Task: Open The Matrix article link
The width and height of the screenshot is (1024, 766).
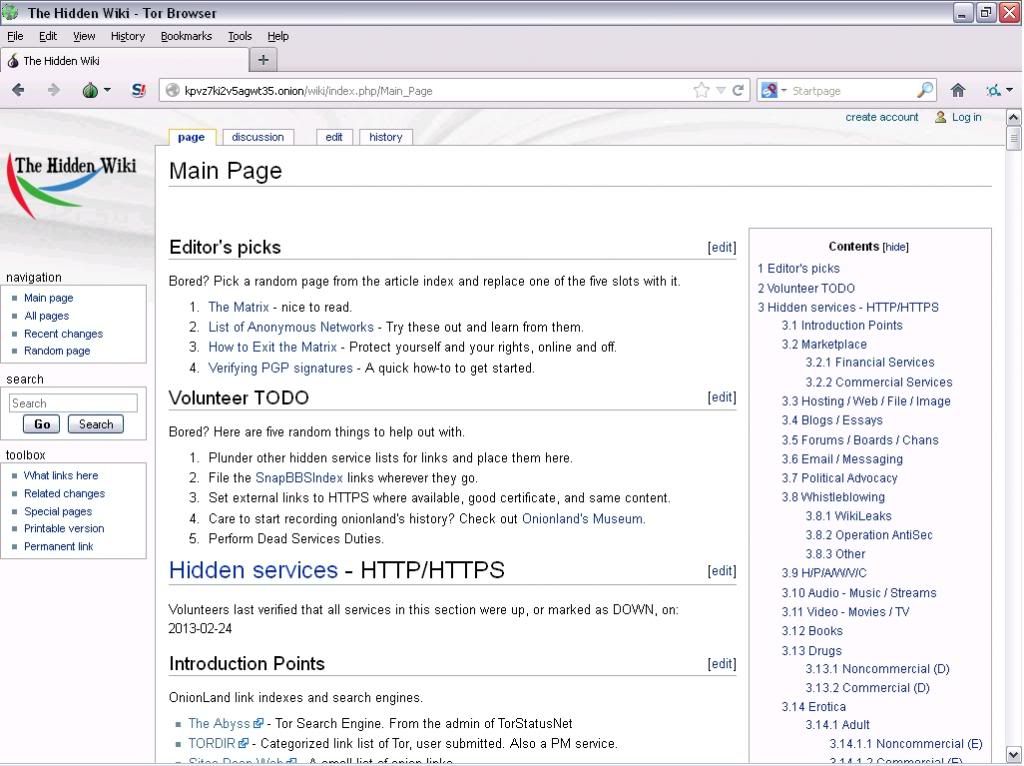Action: click(x=238, y=307)
